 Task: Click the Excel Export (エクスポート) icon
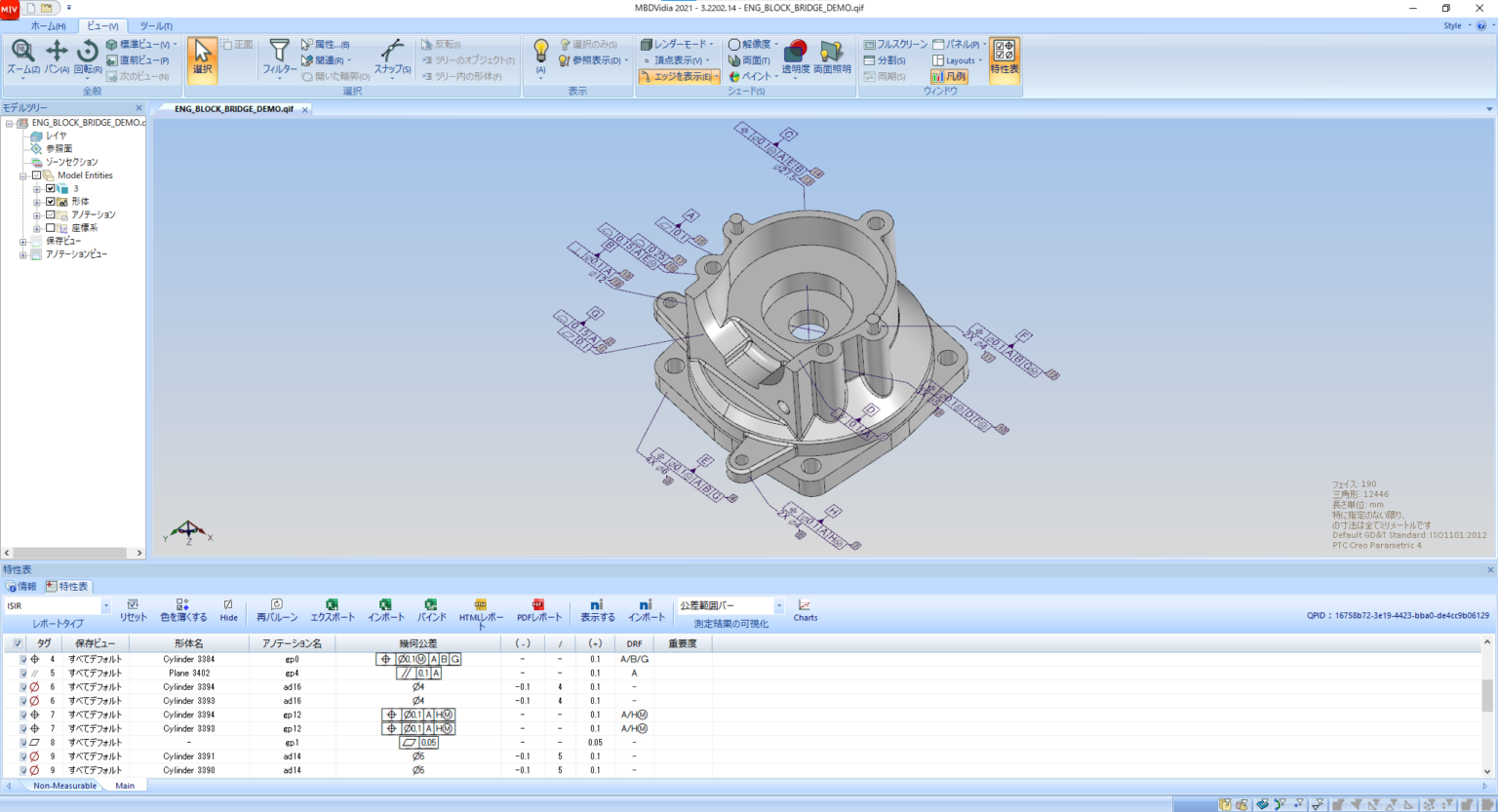point(332,606)
